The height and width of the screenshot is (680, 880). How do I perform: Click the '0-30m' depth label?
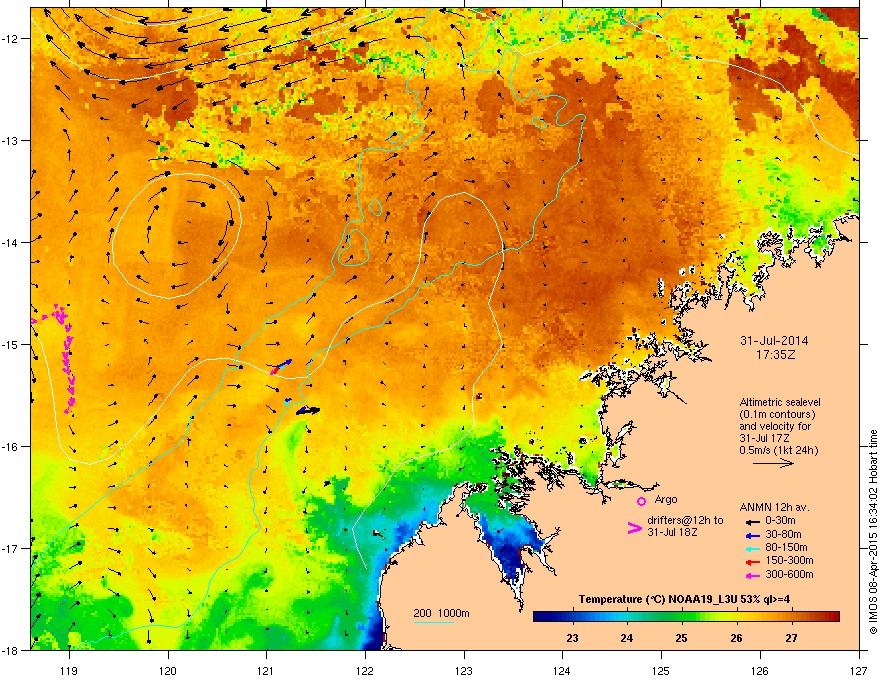(x=780, y=521)
